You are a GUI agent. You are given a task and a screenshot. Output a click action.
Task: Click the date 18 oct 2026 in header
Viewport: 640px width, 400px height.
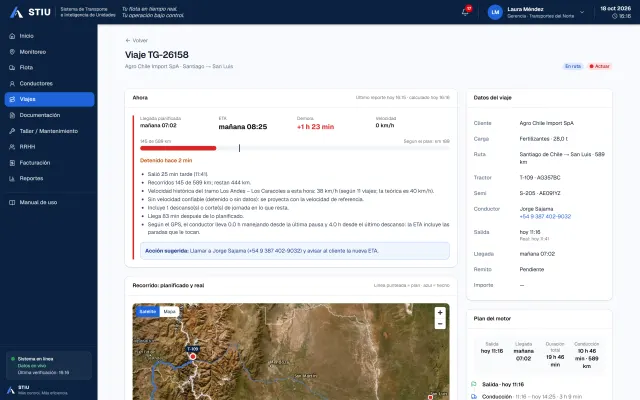(616, 8)
